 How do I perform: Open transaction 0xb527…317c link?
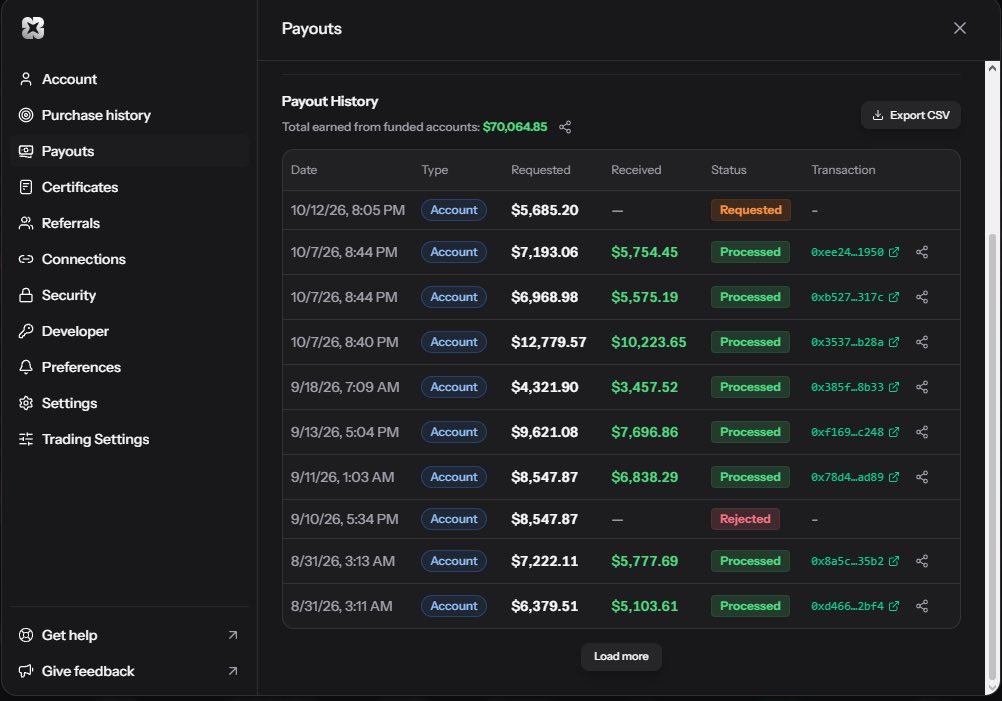[x=855, y=297]
